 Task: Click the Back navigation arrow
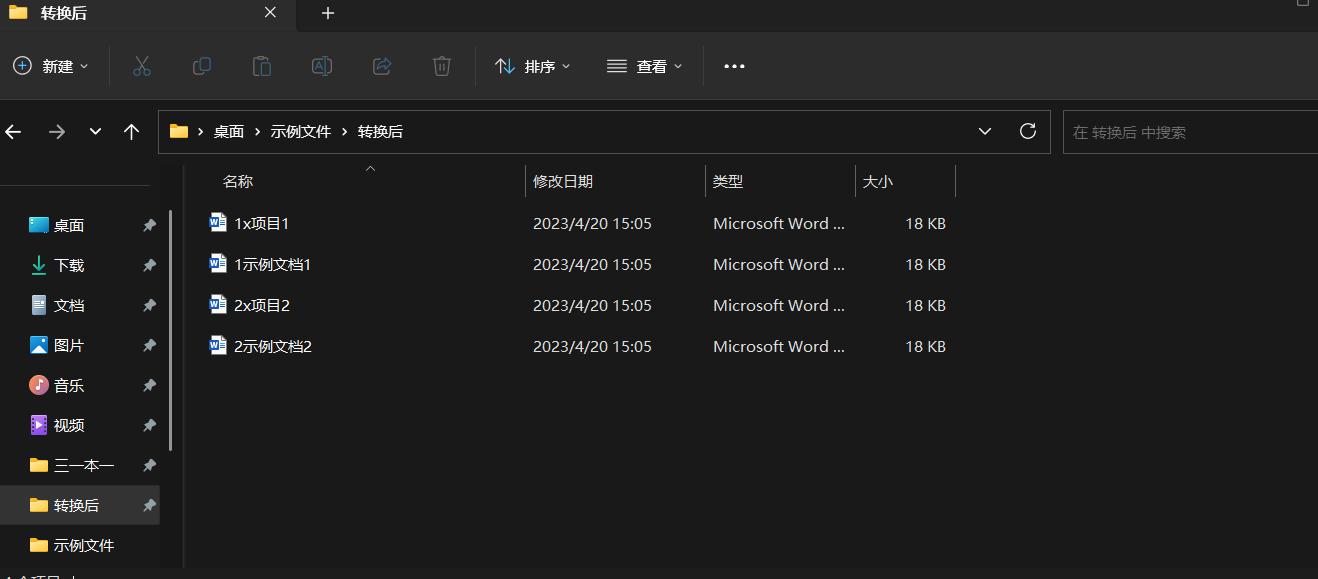[x=16, y=131]
